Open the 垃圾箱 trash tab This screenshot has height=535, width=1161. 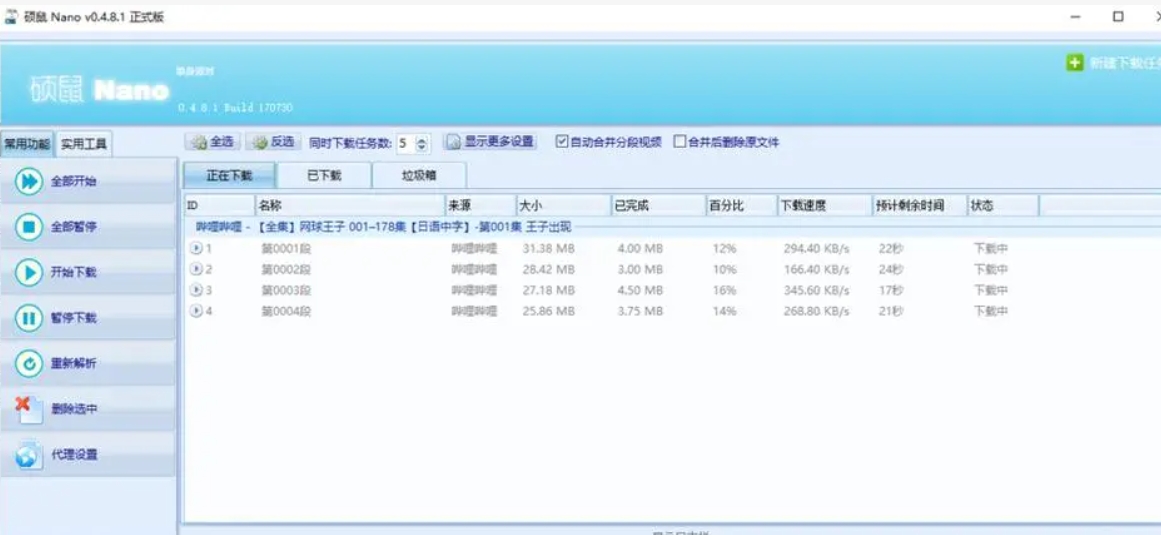(419, 175)
